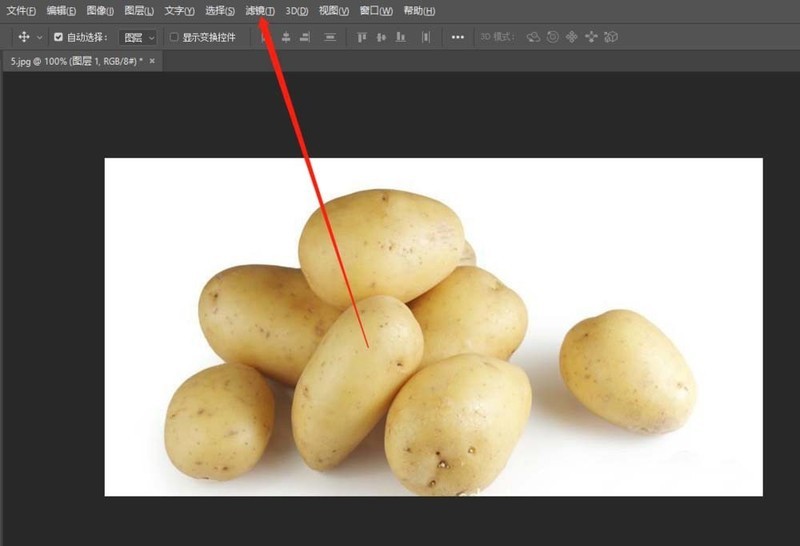Screen dimensions: 800x546
Task: Enable the 显示变换控件 checkbox
Action: coord(174,37)
